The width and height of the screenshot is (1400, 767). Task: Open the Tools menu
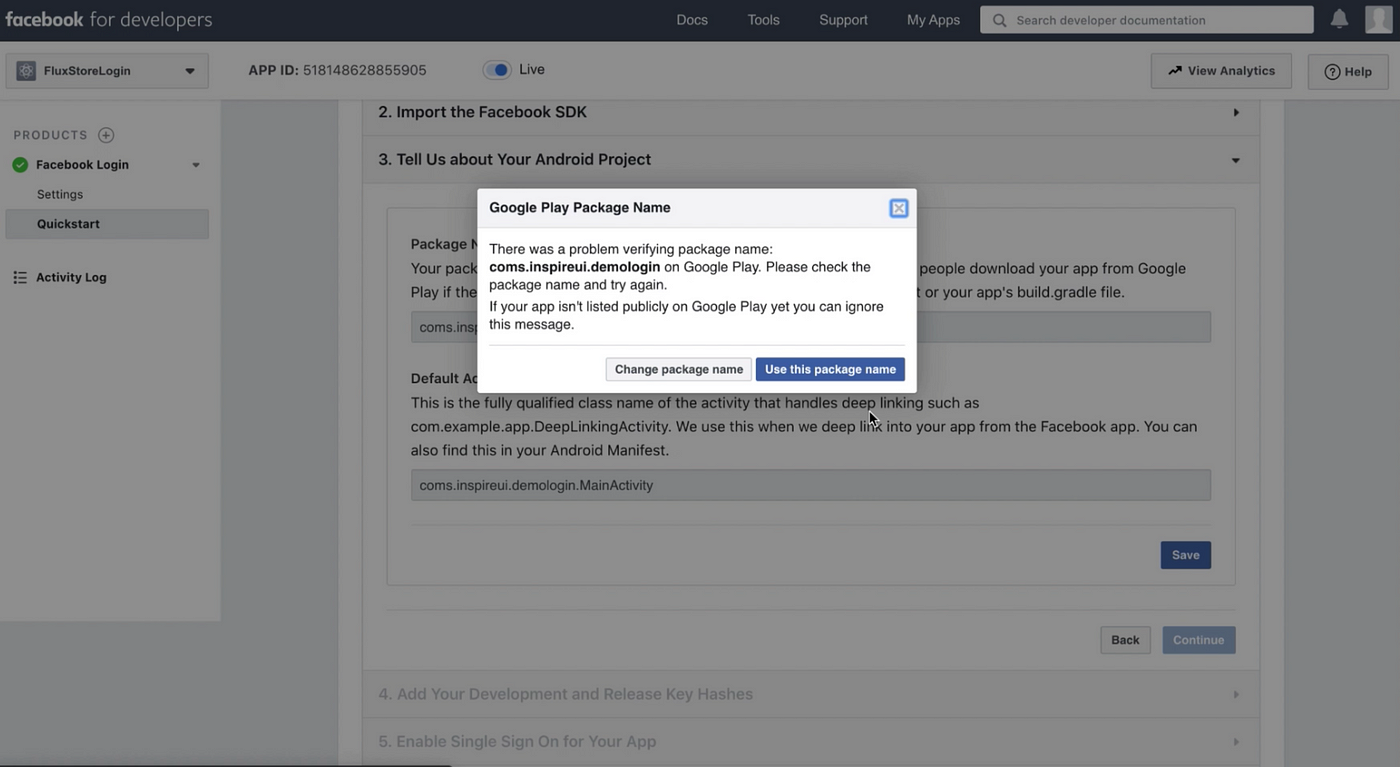763,20
